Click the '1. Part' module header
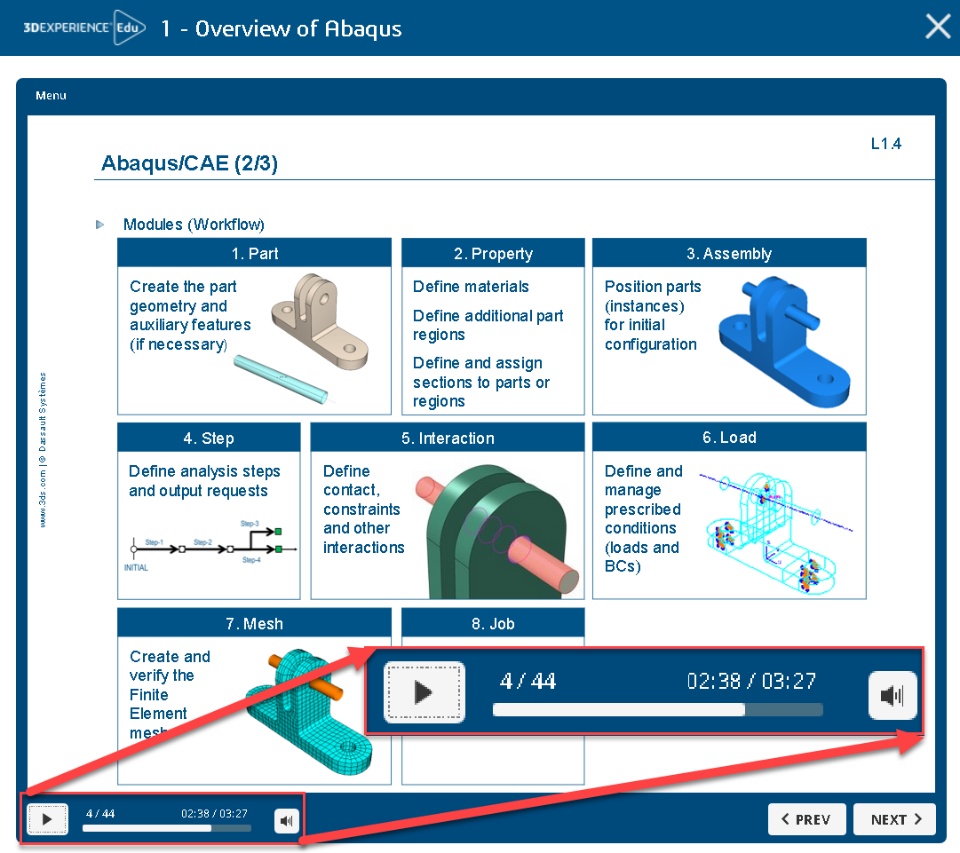The height and width of the screenshot is (853, 960). [x=254, y=253]
